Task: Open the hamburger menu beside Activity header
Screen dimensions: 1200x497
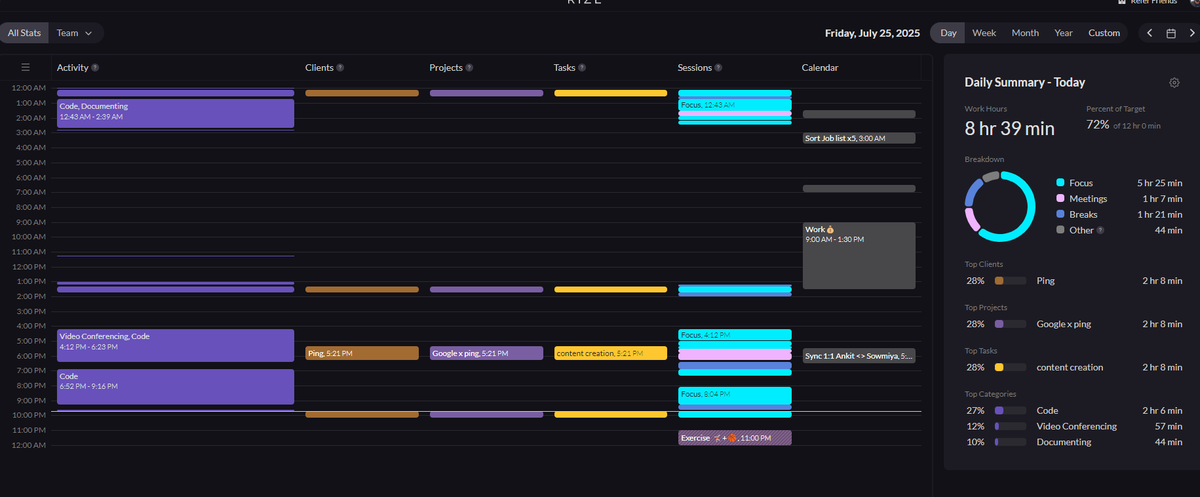Action: [25, 67]
